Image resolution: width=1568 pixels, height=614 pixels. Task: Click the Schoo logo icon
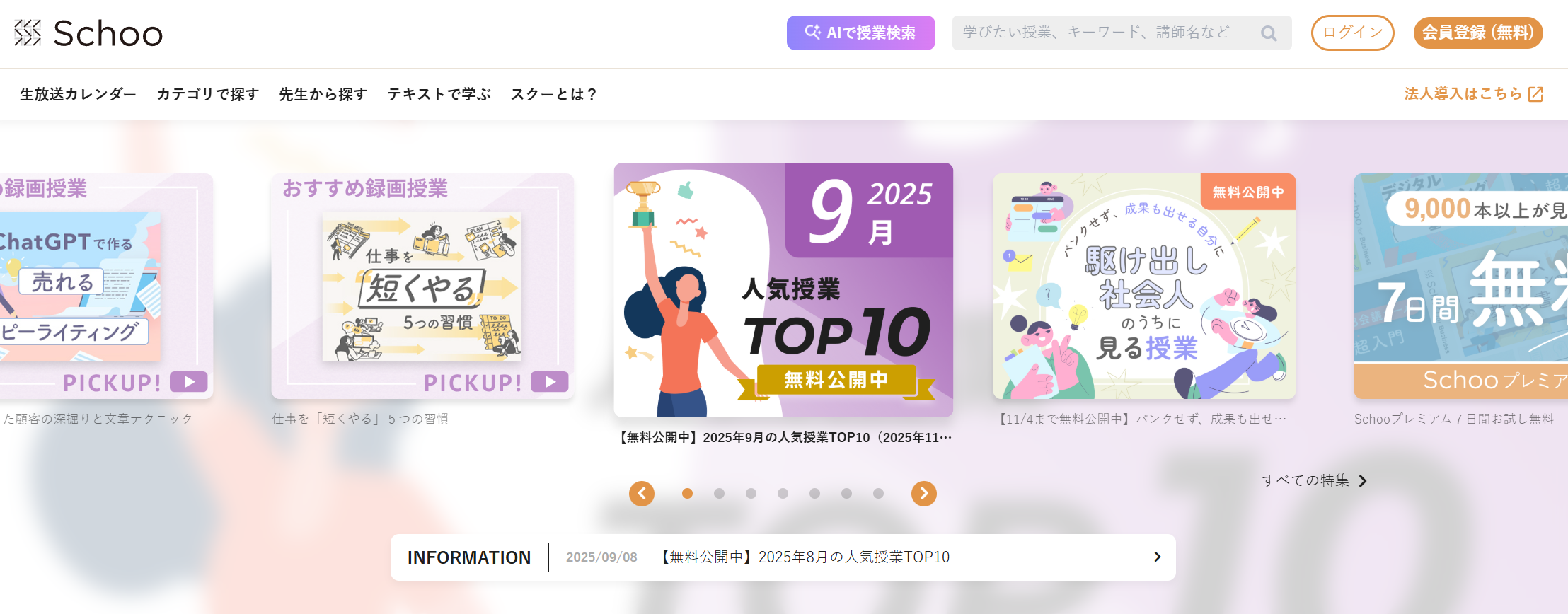point(28,33)
